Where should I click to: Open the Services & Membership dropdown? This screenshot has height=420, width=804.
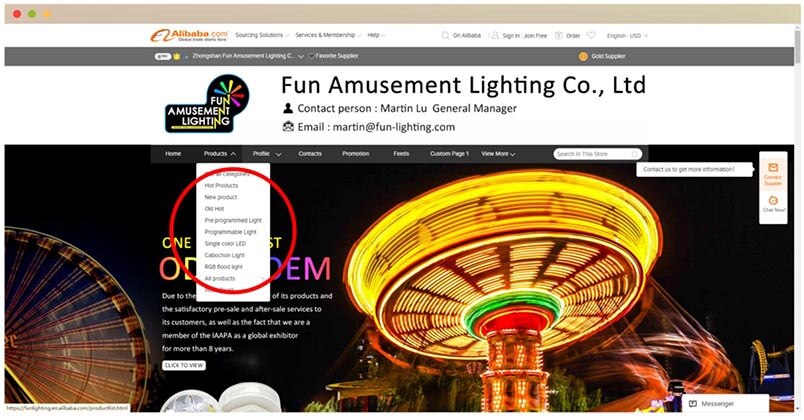[328, 35]
